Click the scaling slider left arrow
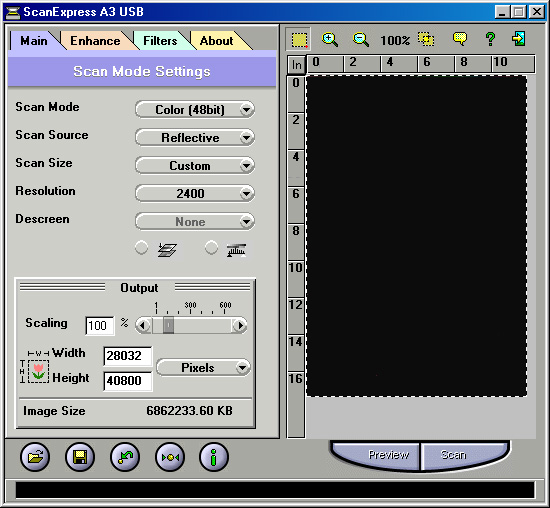550x508 pixels. [143, 325]
